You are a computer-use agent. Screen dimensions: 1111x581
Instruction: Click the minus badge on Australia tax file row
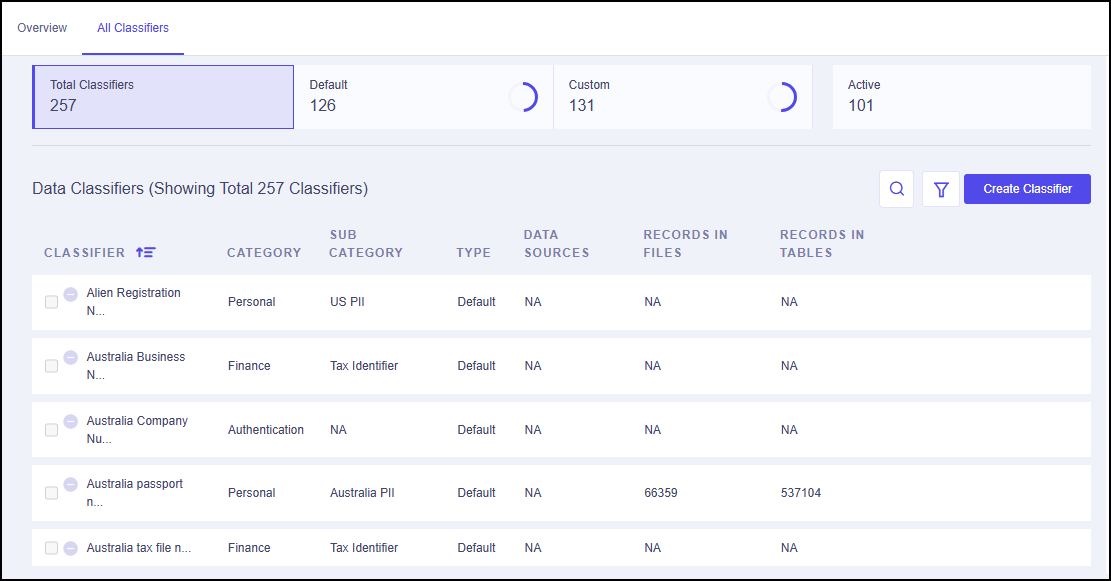click(x=69, y=547)
